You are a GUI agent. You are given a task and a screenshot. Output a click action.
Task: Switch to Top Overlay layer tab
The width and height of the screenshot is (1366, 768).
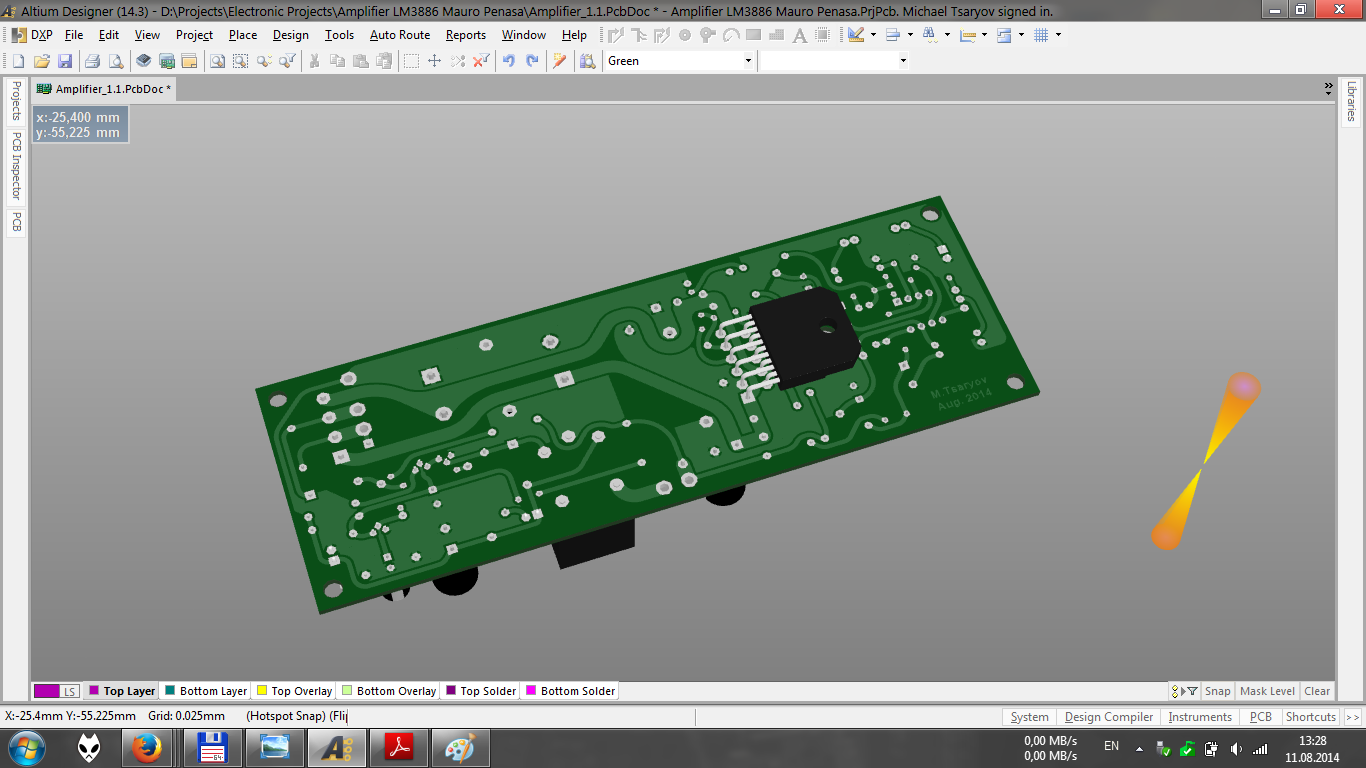pos(294,691)
